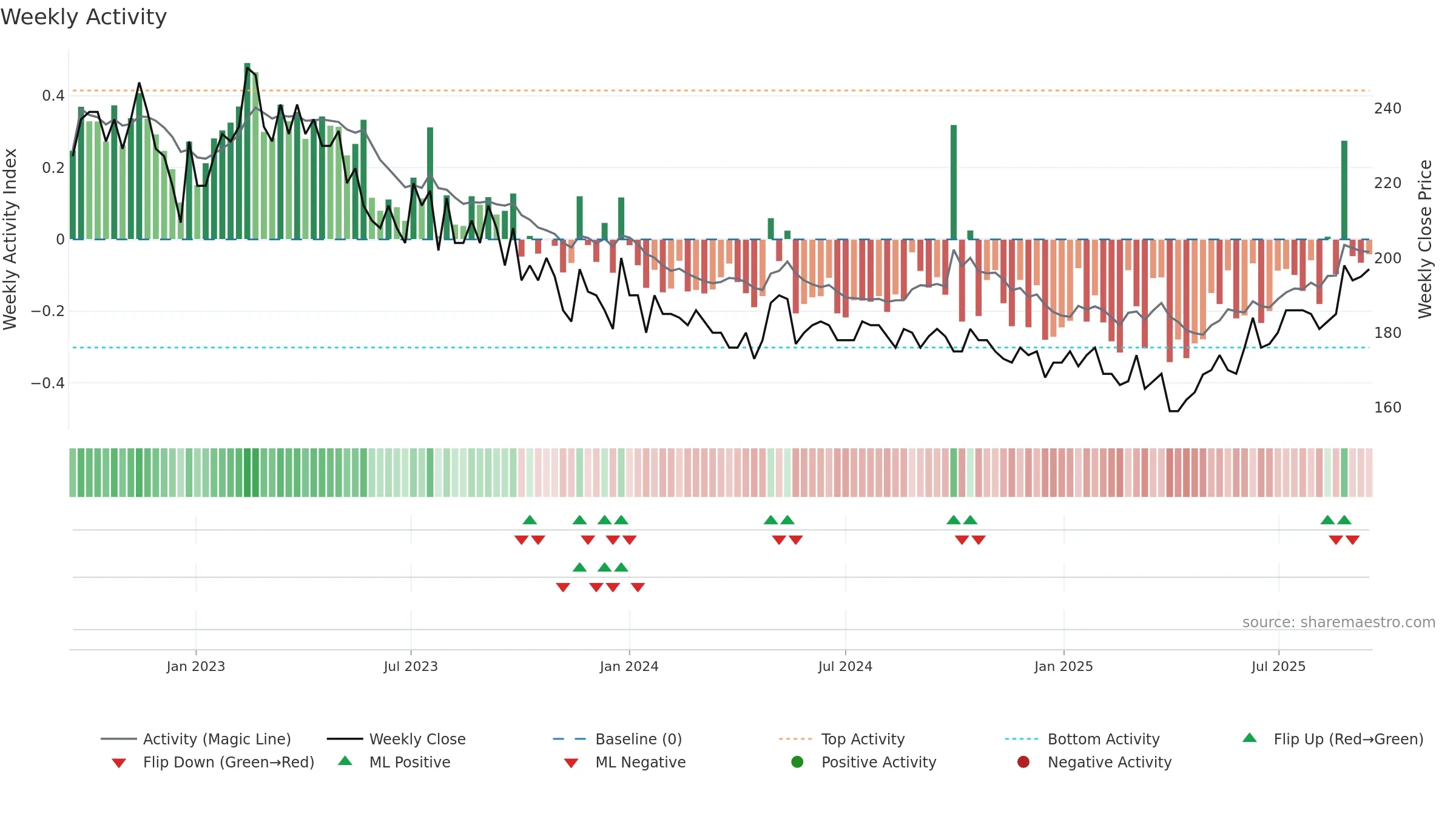Click the green Positive Activity legend dot
Image resolution: width=1456 pixels, height=819 pixels.
797,762
